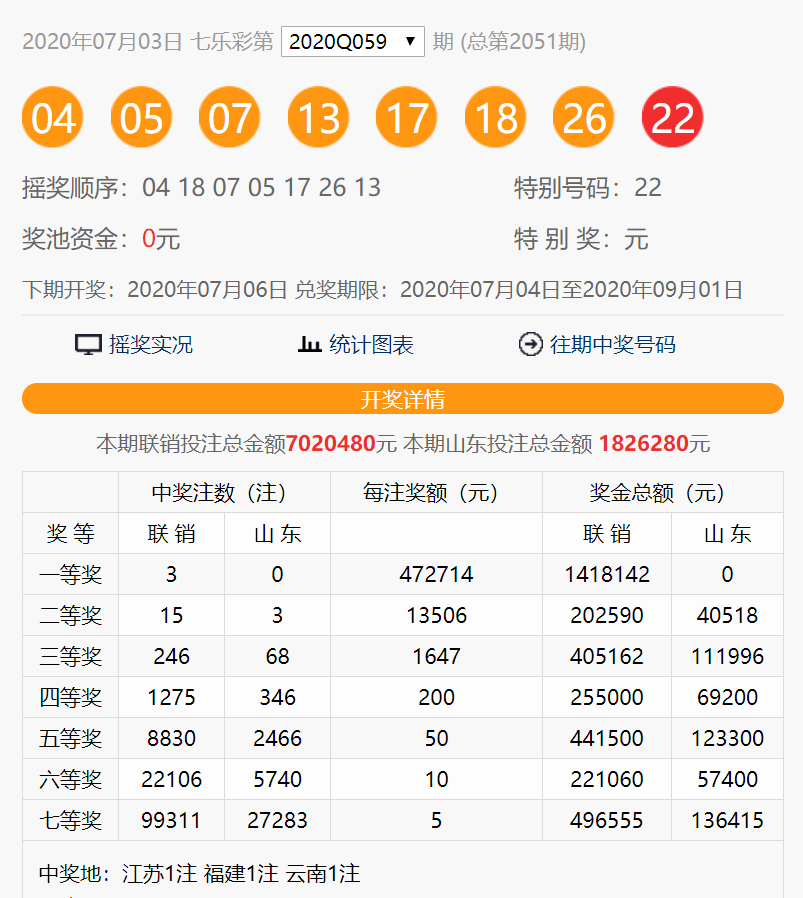Click the third prize amount 1647
Screen dimensions: 803x898
coord(436,656)
